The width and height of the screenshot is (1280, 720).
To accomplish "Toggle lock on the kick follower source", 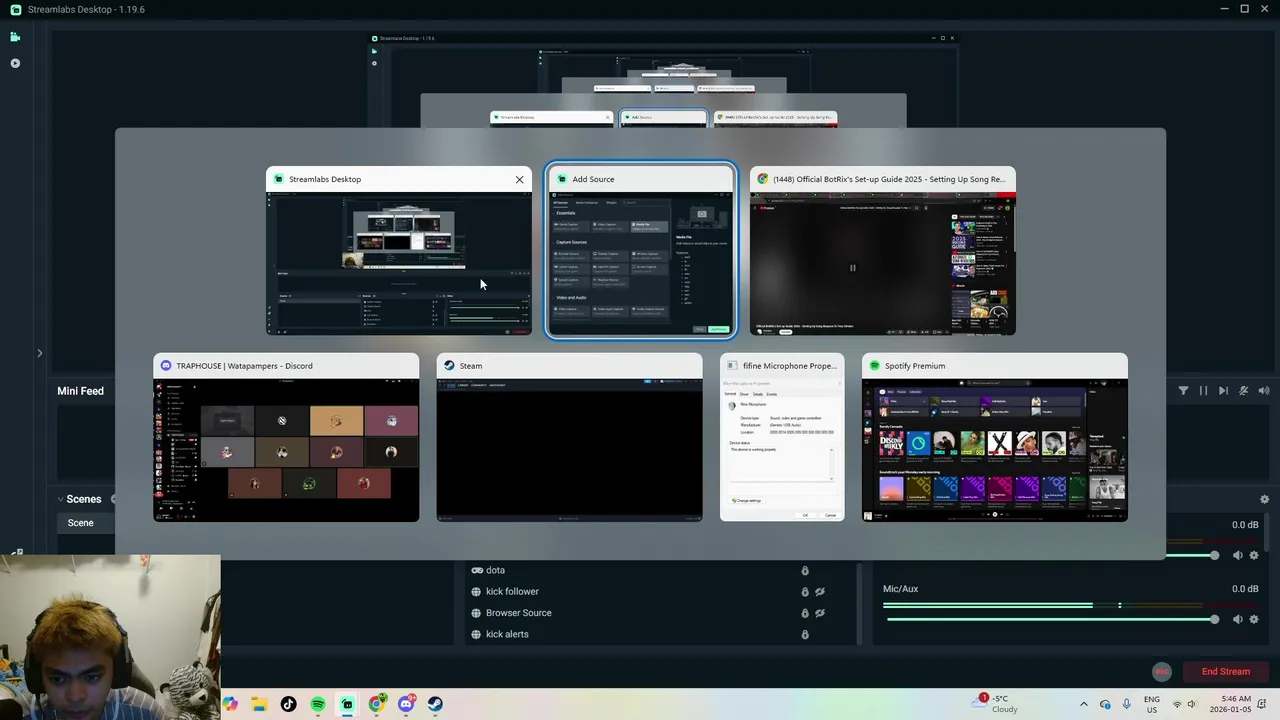I will [x=805, y=592].
